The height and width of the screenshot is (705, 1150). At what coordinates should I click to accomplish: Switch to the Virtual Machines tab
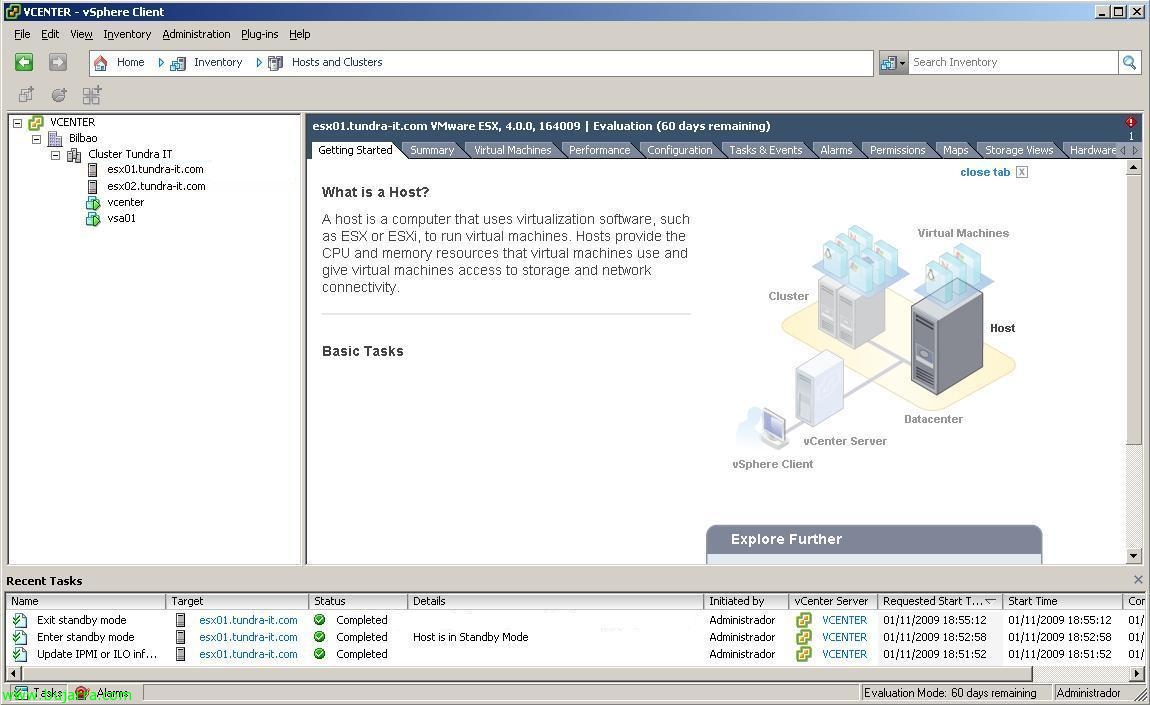[513, 150]
